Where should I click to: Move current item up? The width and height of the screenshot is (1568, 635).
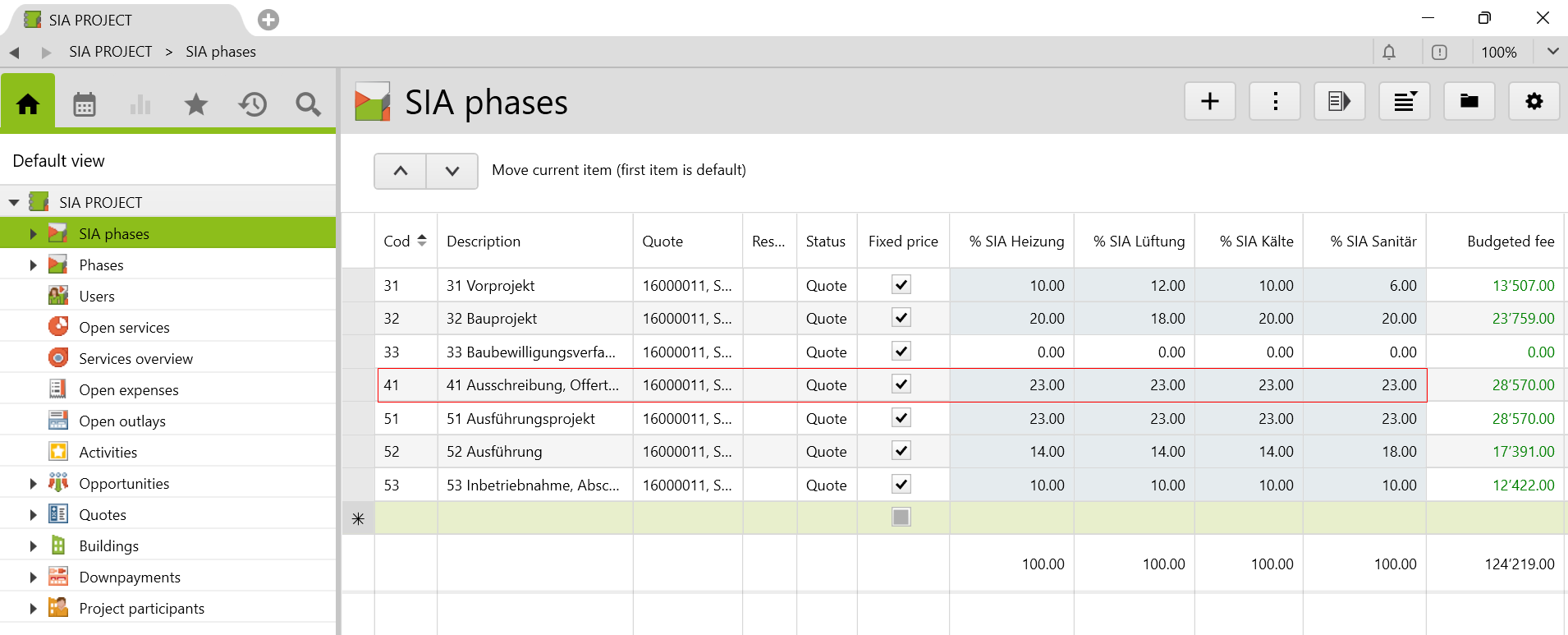coord(401,171)
